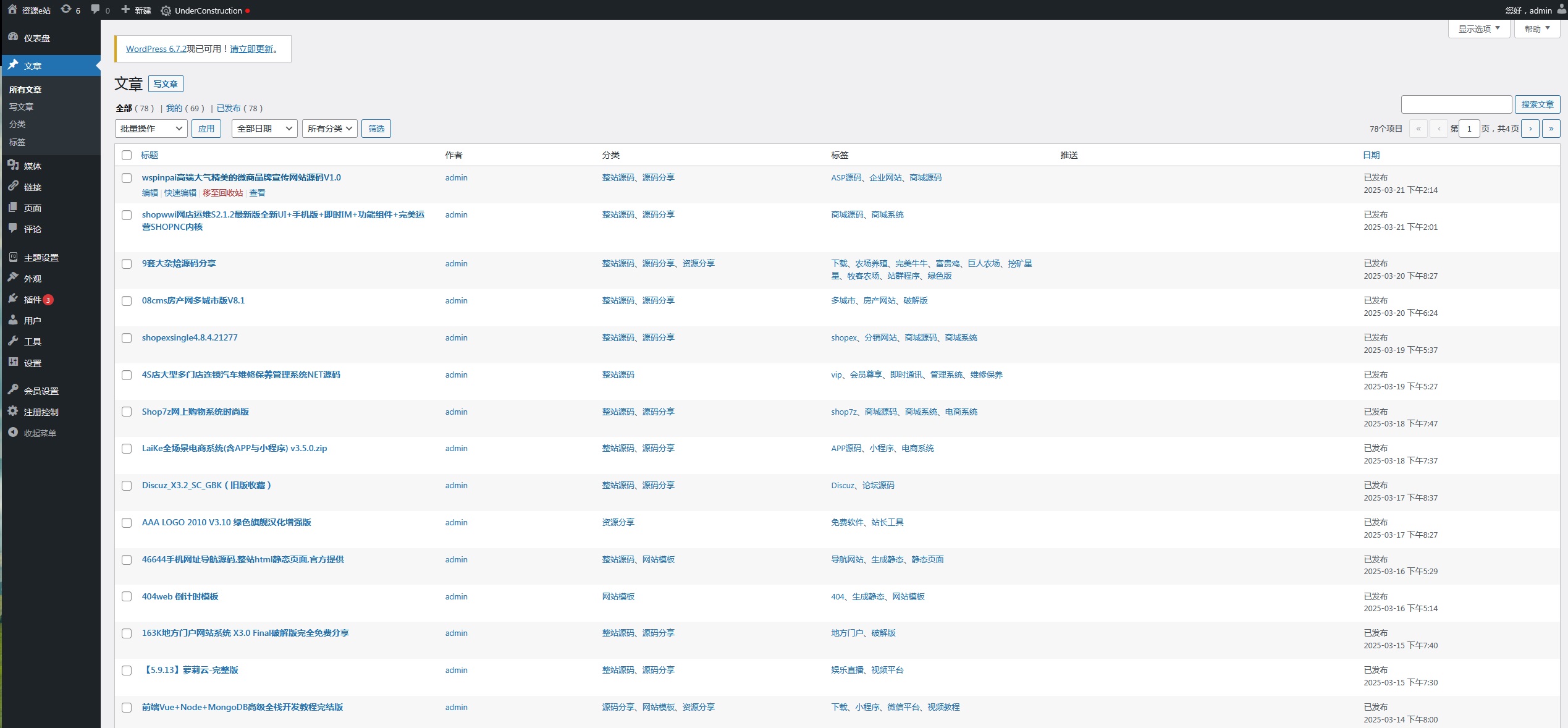Go to next page arrow button
The height and width of the screenshot is (728, 1568).
click(1530, 129)
